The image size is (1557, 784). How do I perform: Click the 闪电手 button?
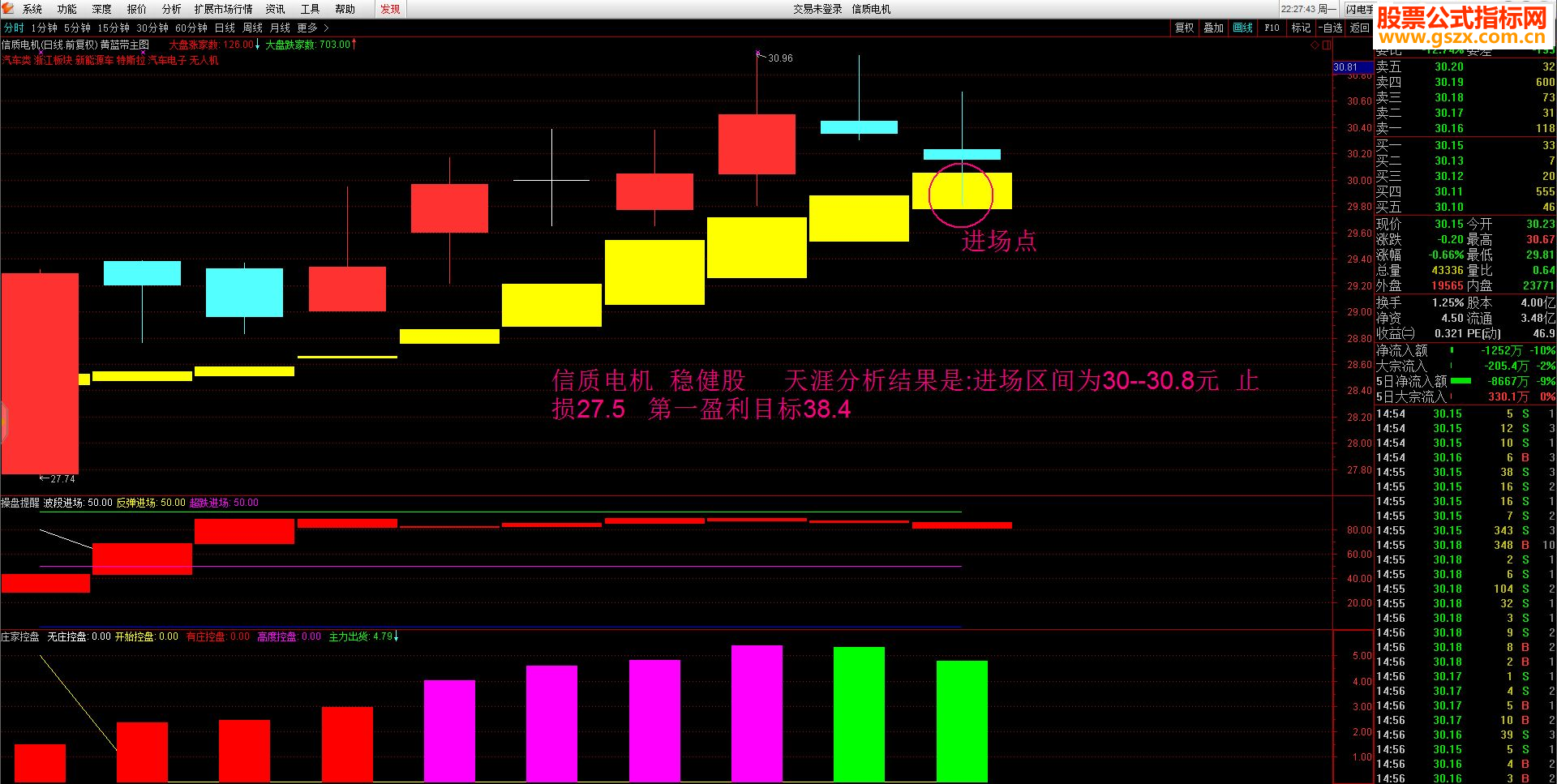(x=1360, y=9)
